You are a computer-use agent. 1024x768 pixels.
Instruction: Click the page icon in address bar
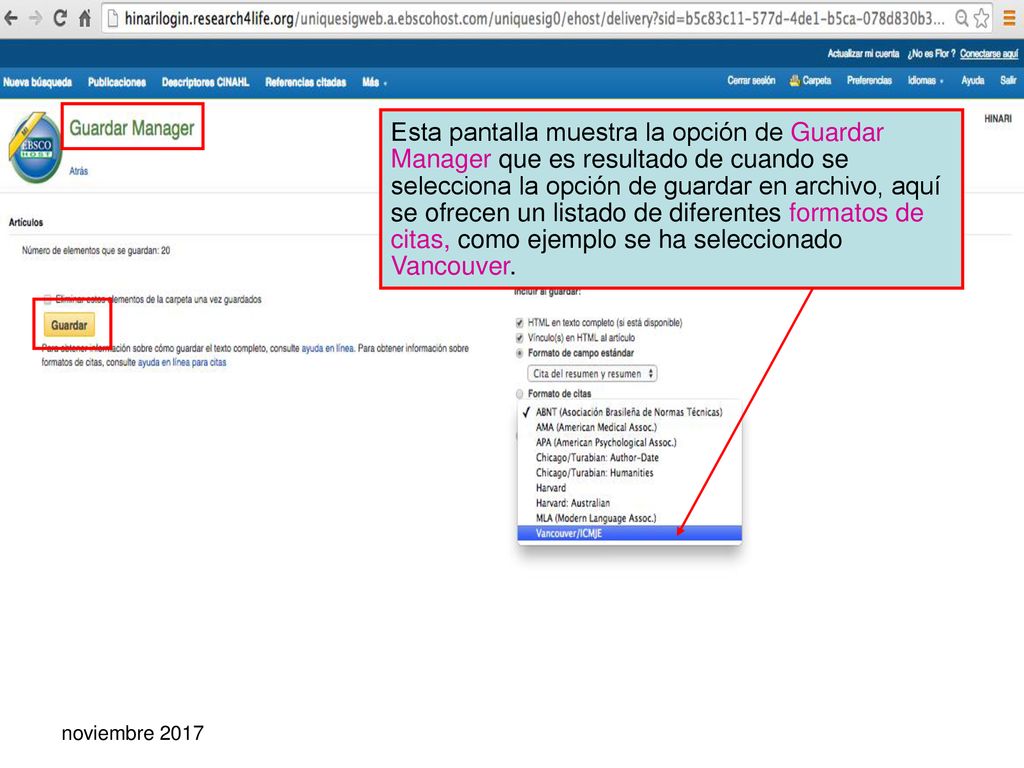coord(113,19)
